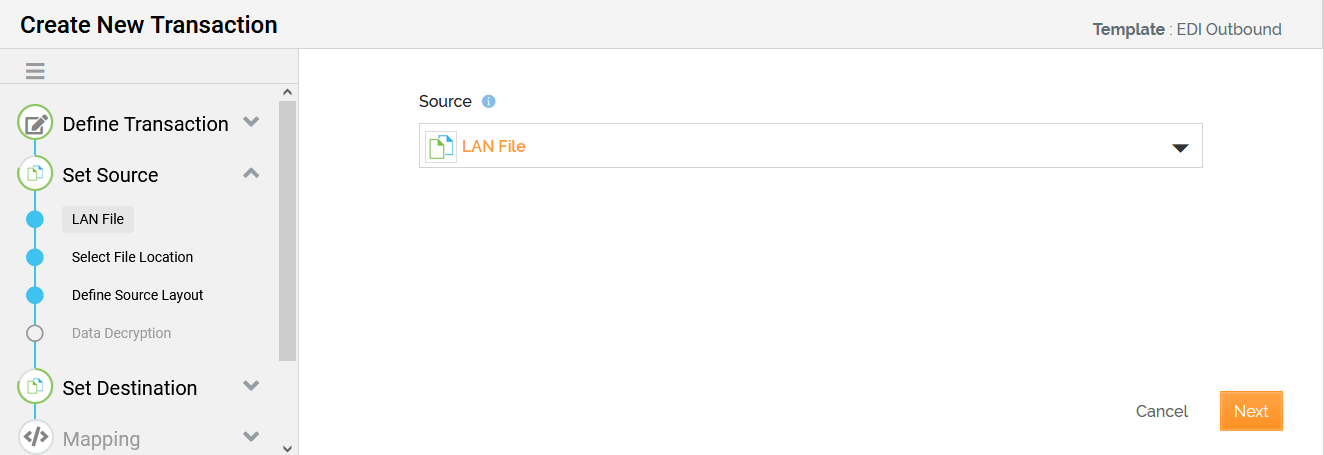This screenshot has width=1324, height=455.
Task: Click the LAN File source icon
Action: point(441,146)
